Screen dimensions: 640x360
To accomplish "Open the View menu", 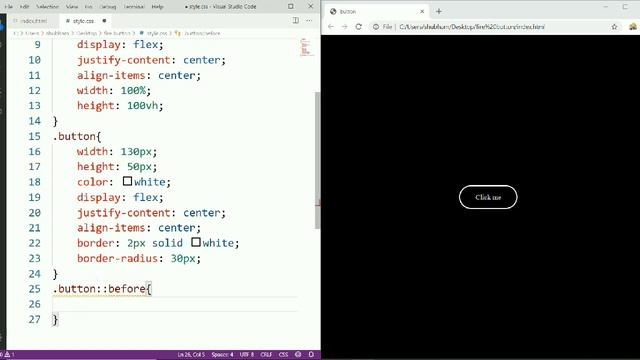I will [x=72, y=7].
